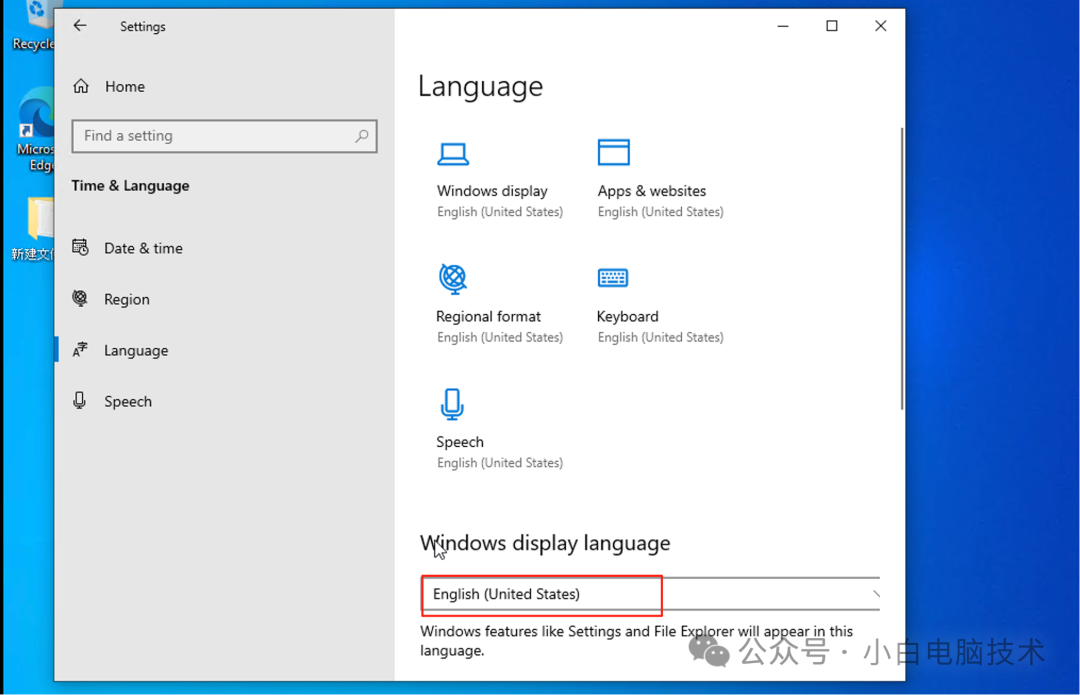Open the Windows display language tile
The width and height of the screenshot is (1080, 695).
(492, 191)
